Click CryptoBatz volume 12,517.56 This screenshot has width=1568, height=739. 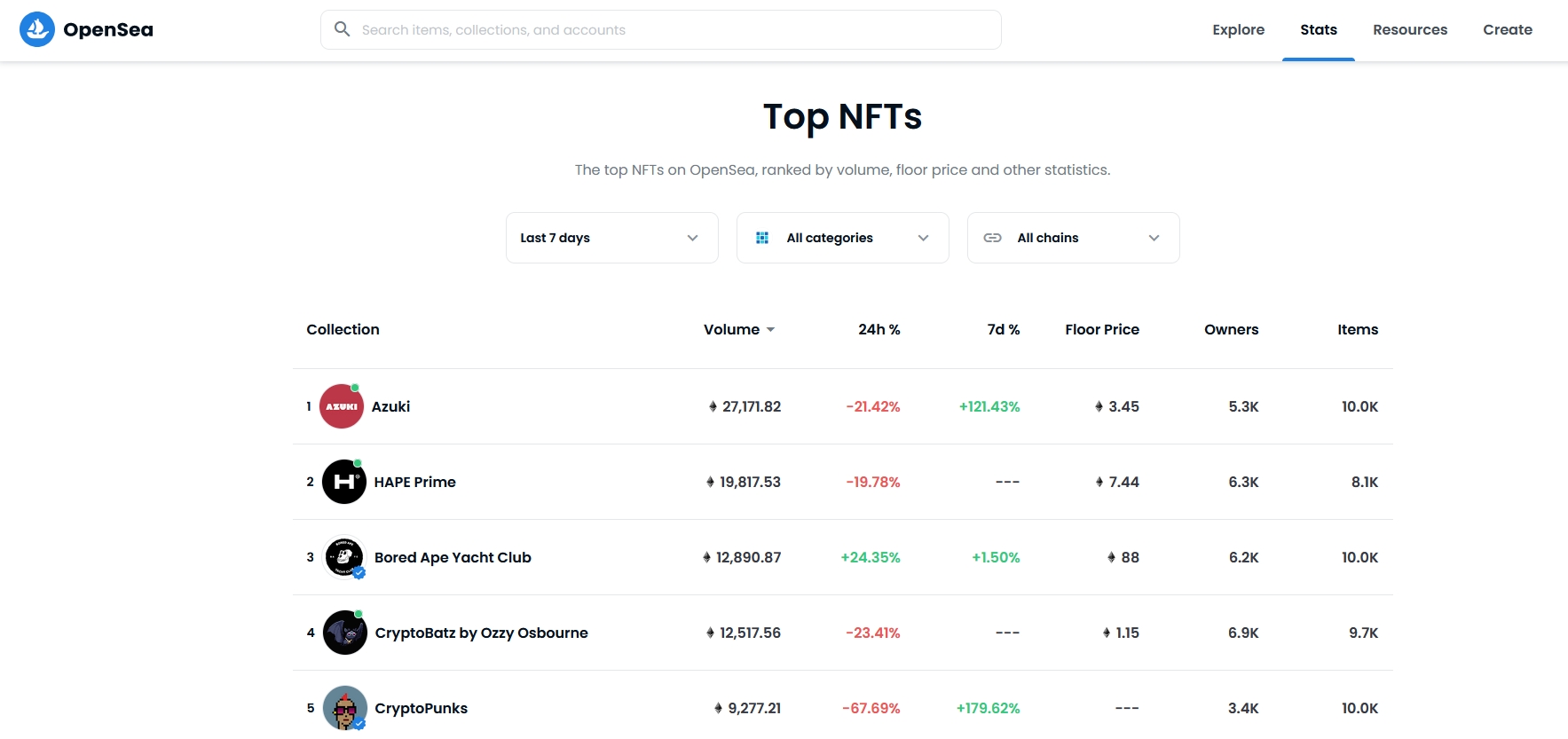click(750, 633)
